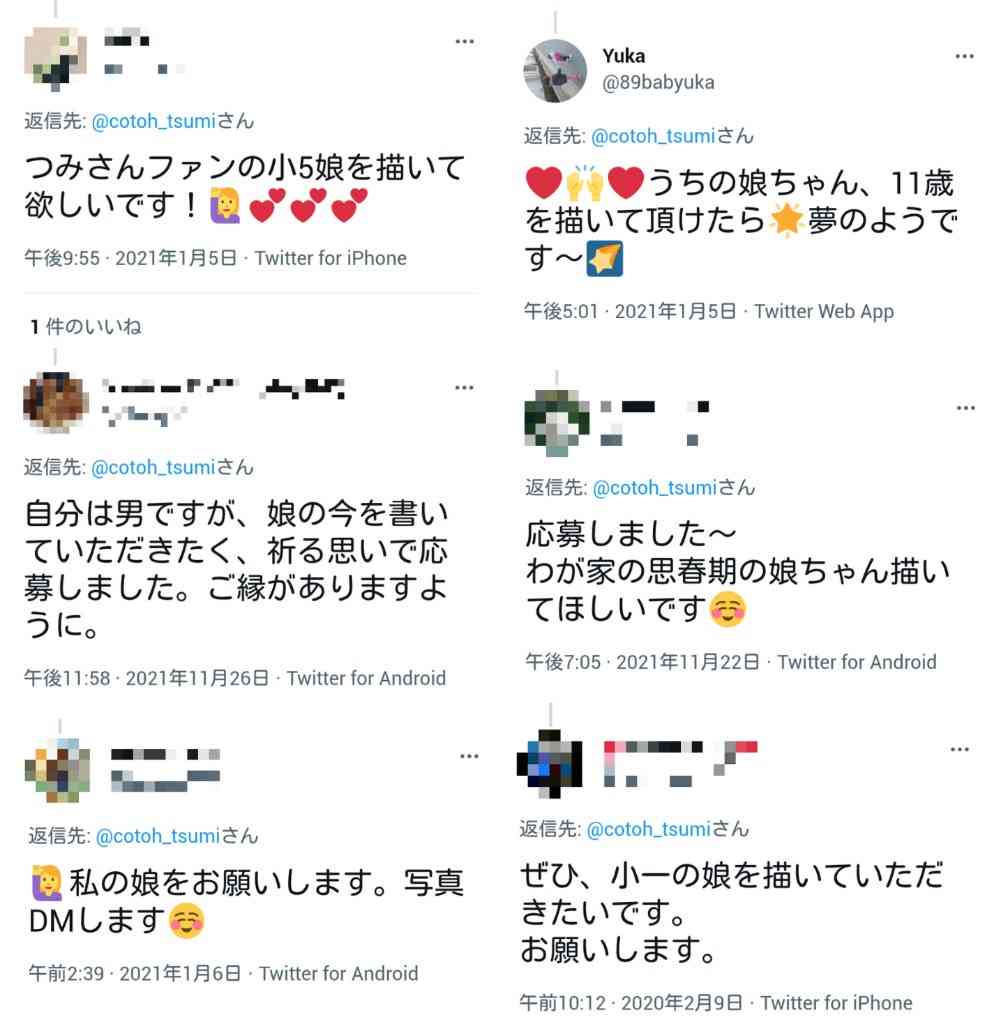The width and height of the screenshot is (994, 1024).
Task: Open more options on Yuka's tweet
Action: coord(964,57)
